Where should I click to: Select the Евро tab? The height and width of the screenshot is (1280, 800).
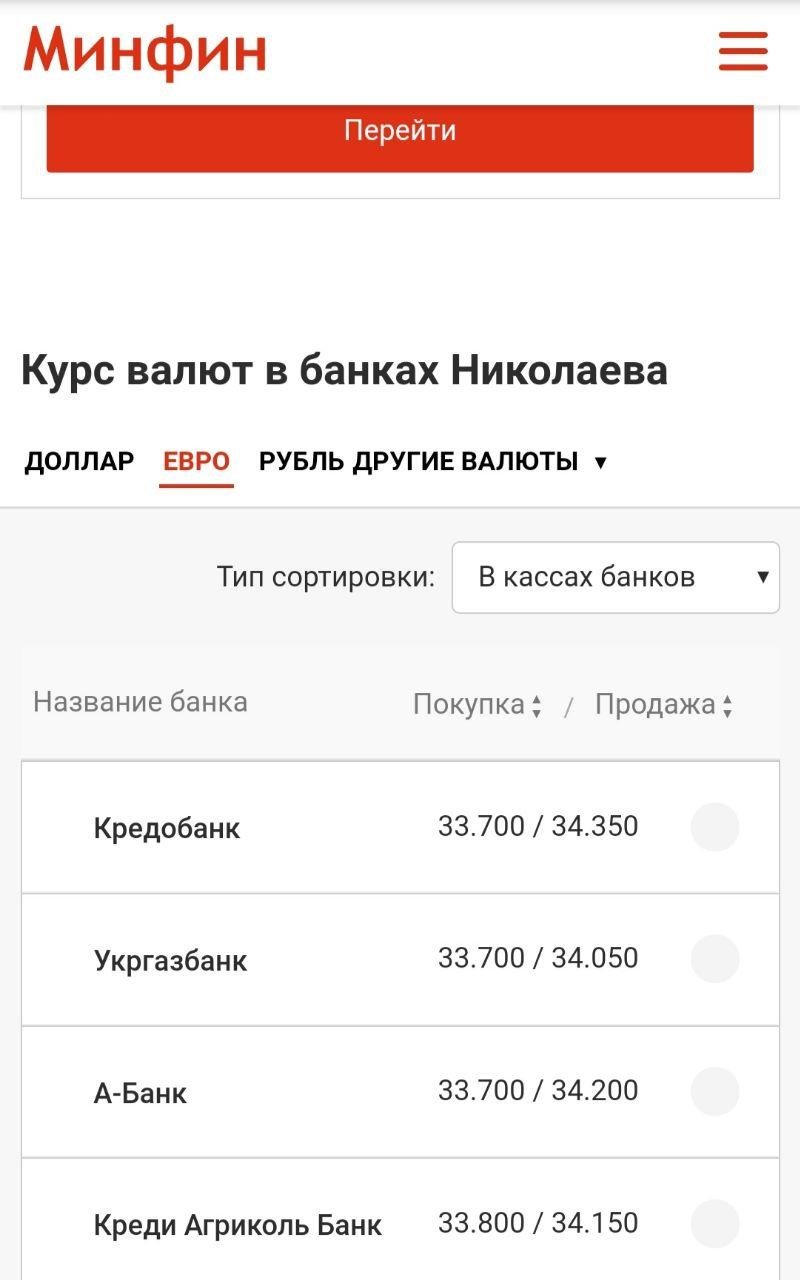196,462
